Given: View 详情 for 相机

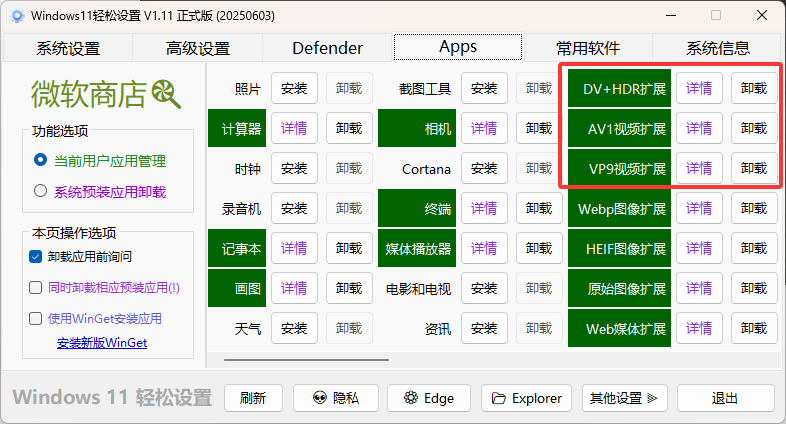Looking at the screenshot, I should pos(484,128).
